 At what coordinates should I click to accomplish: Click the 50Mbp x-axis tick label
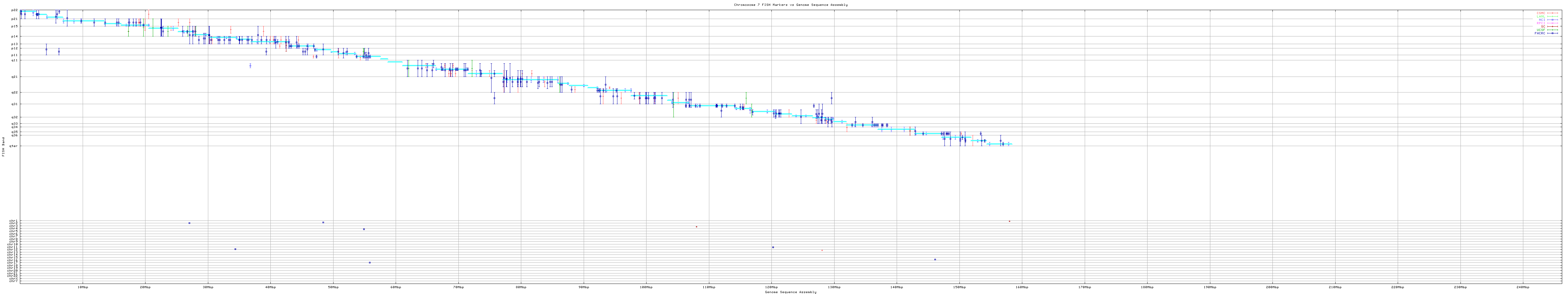click(333, 287)
